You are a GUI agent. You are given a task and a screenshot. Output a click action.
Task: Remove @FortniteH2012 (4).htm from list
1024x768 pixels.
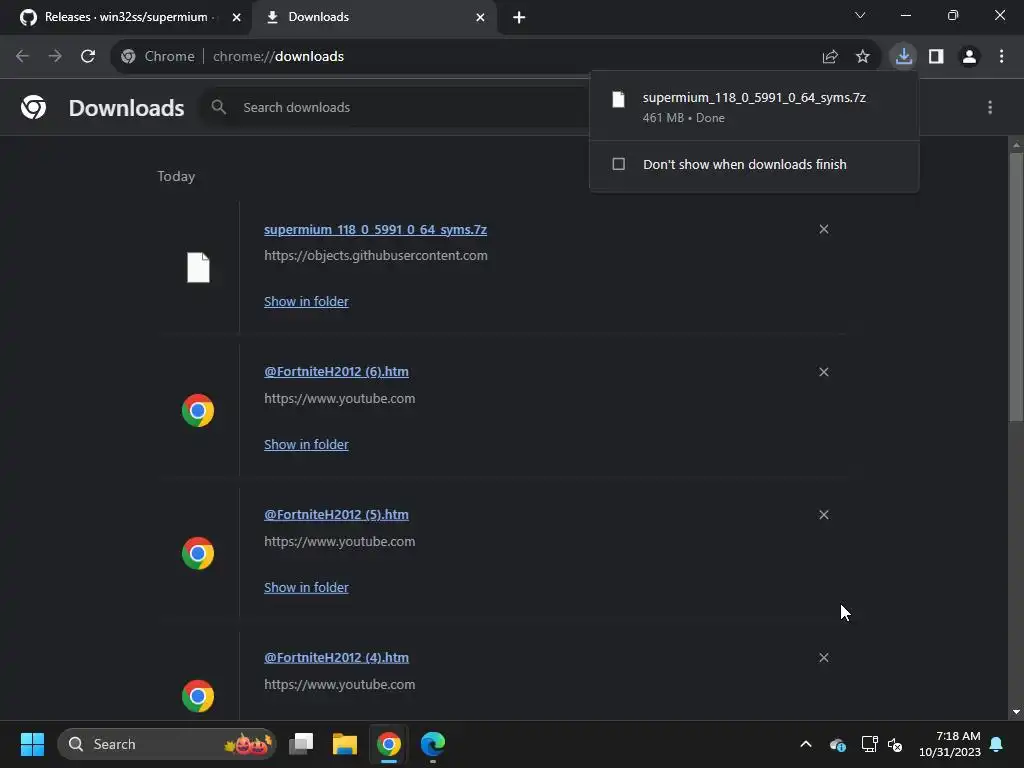pyautogui.click(x=824, y=658)
